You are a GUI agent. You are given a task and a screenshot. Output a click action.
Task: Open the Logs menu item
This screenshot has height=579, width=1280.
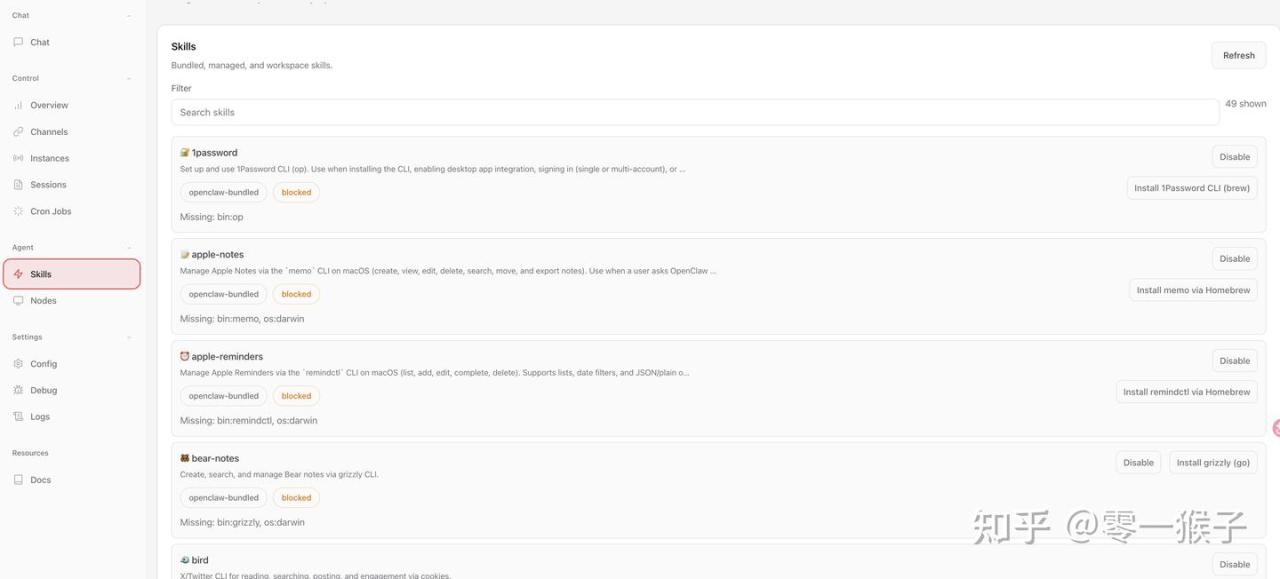[x=40, y=417]
